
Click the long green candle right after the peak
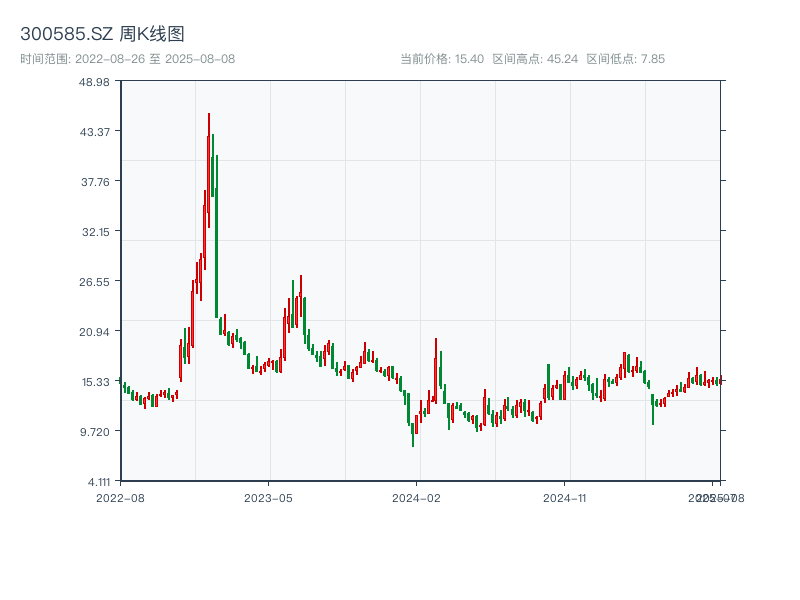[216, 240]
